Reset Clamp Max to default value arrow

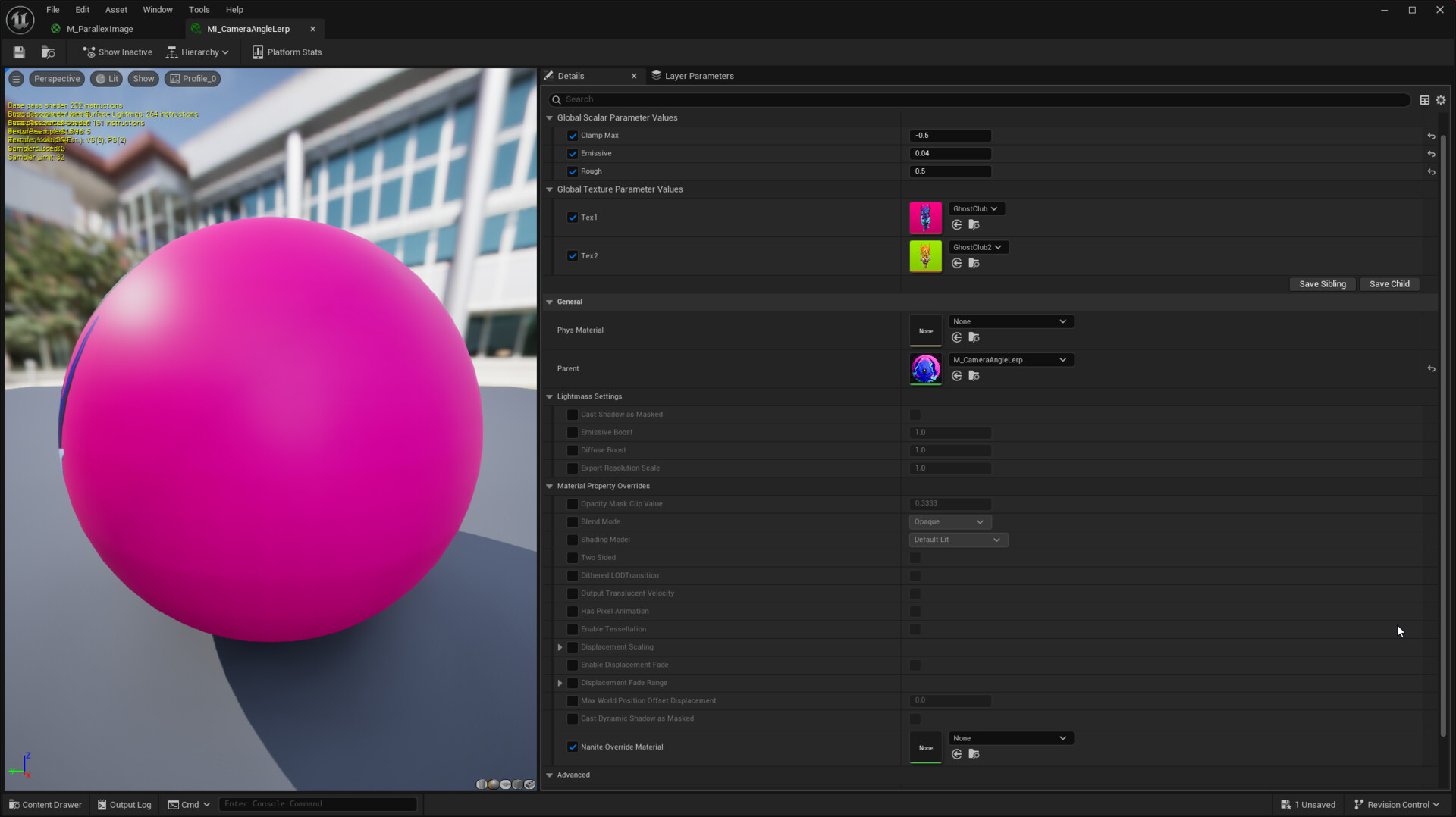click(1431, 136)
